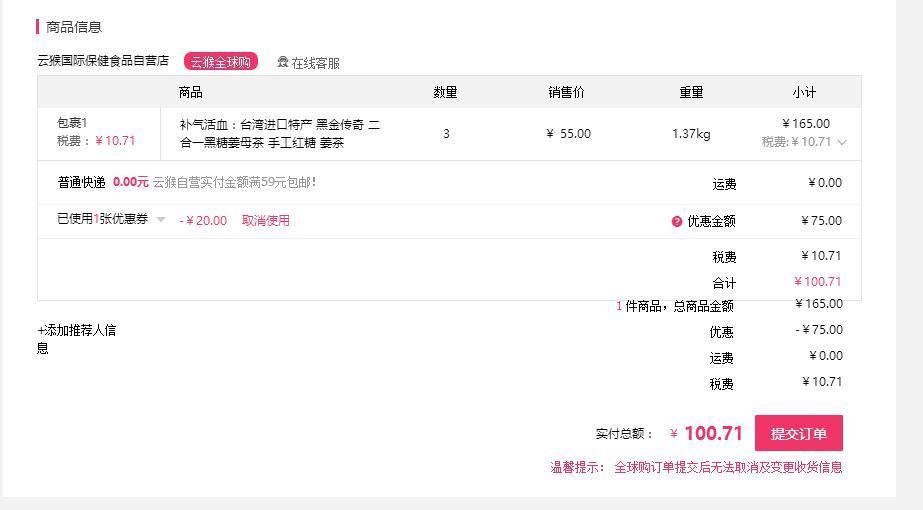Viewport: 923px width, 510px height.
Task: Click the 云猴全球购 pink badge
Action: tap(221, 61)
